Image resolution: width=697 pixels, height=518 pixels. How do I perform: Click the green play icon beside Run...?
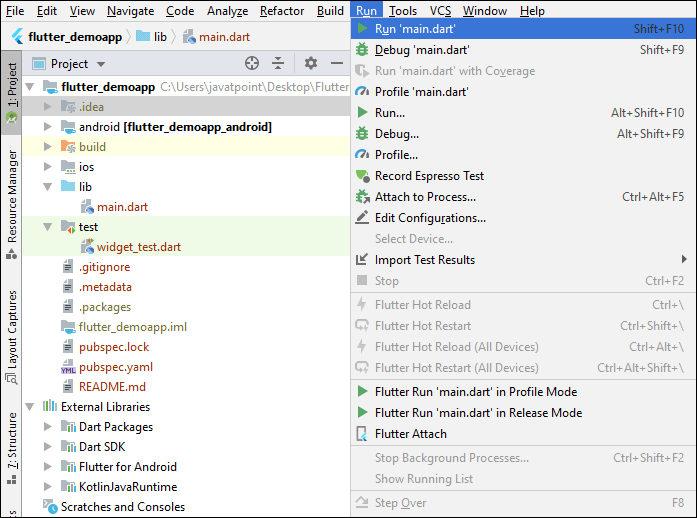pos(362,112)
